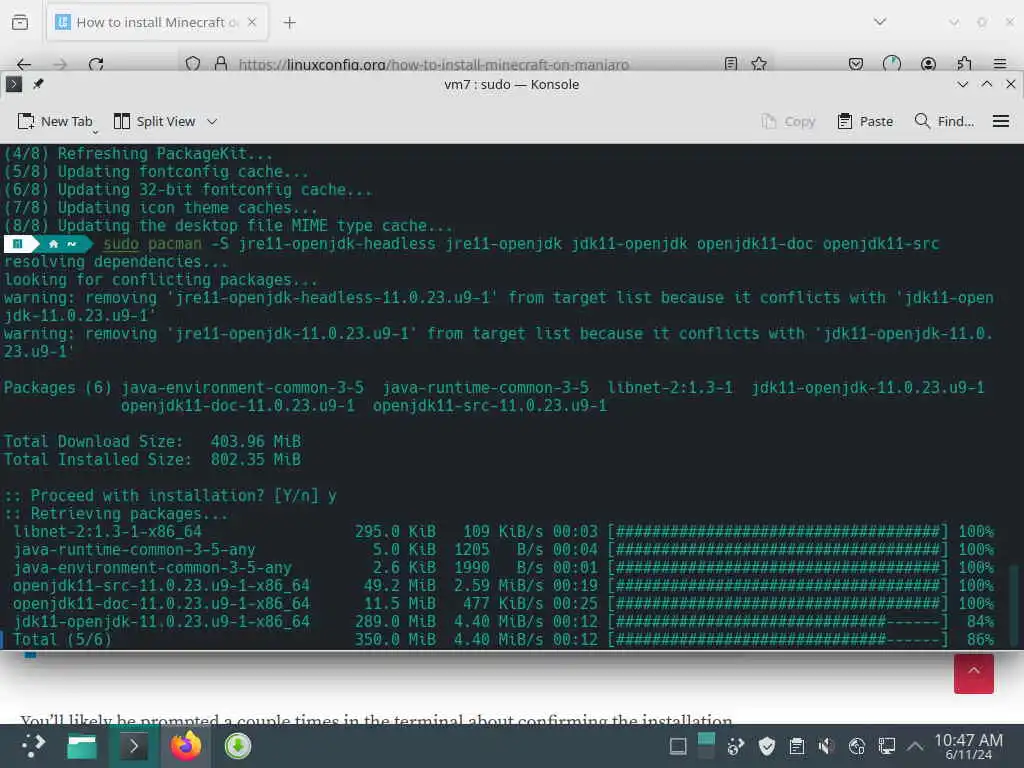1024x768 pixels.
Task: Open the file manager from the taskbar
Action: coord(82,746)
